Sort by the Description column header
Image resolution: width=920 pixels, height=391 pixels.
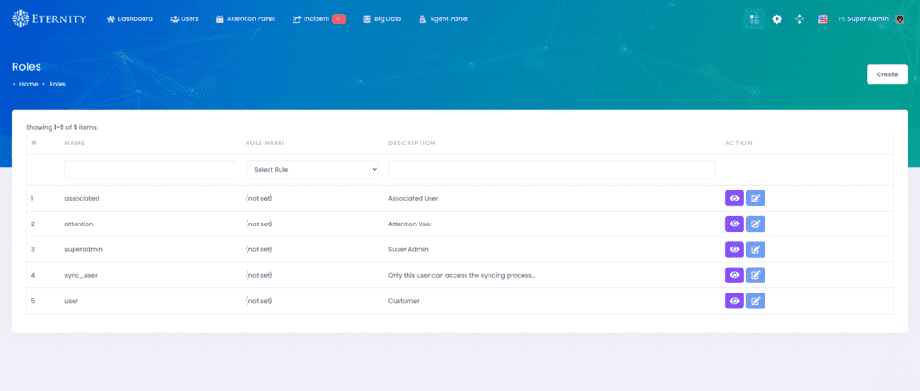pyautogui.click(x=411, y=143)
